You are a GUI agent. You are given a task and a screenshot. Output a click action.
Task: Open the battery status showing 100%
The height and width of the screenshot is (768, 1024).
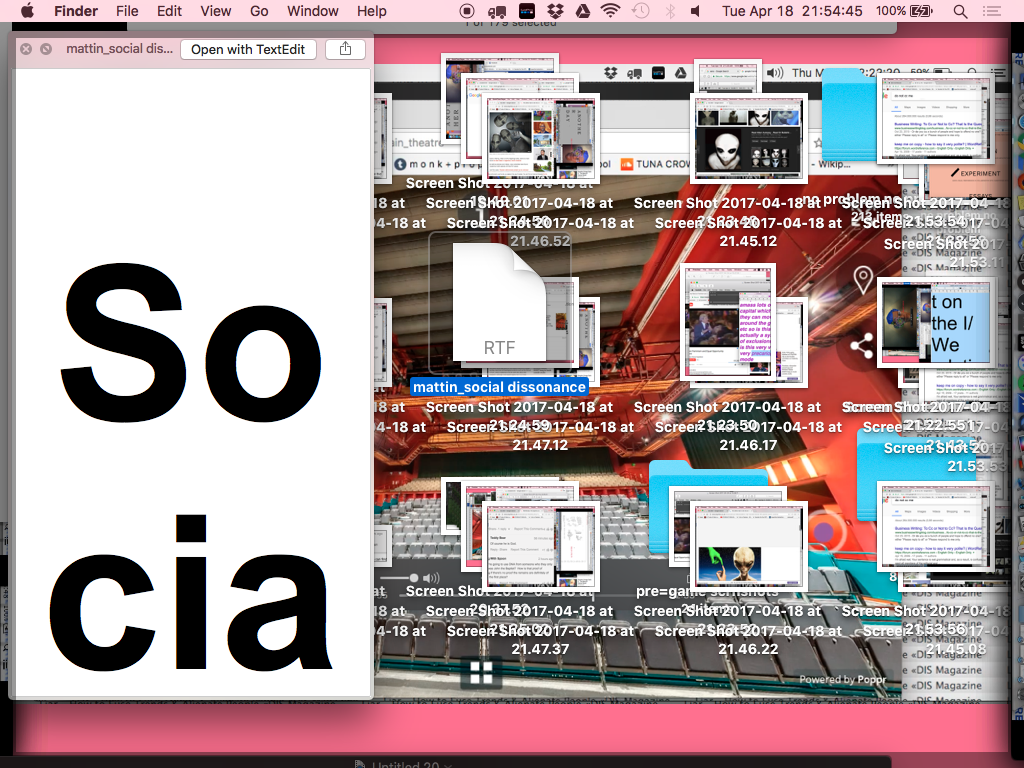click(x=904, y=11)
